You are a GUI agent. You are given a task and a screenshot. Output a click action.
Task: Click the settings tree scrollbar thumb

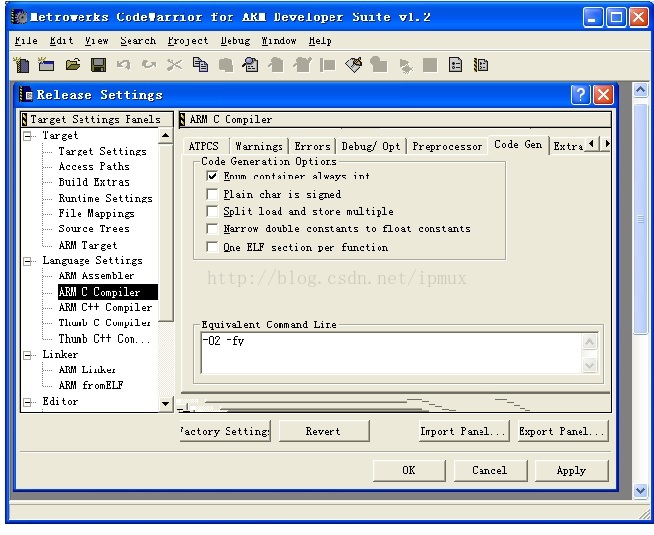coord(165,233)
